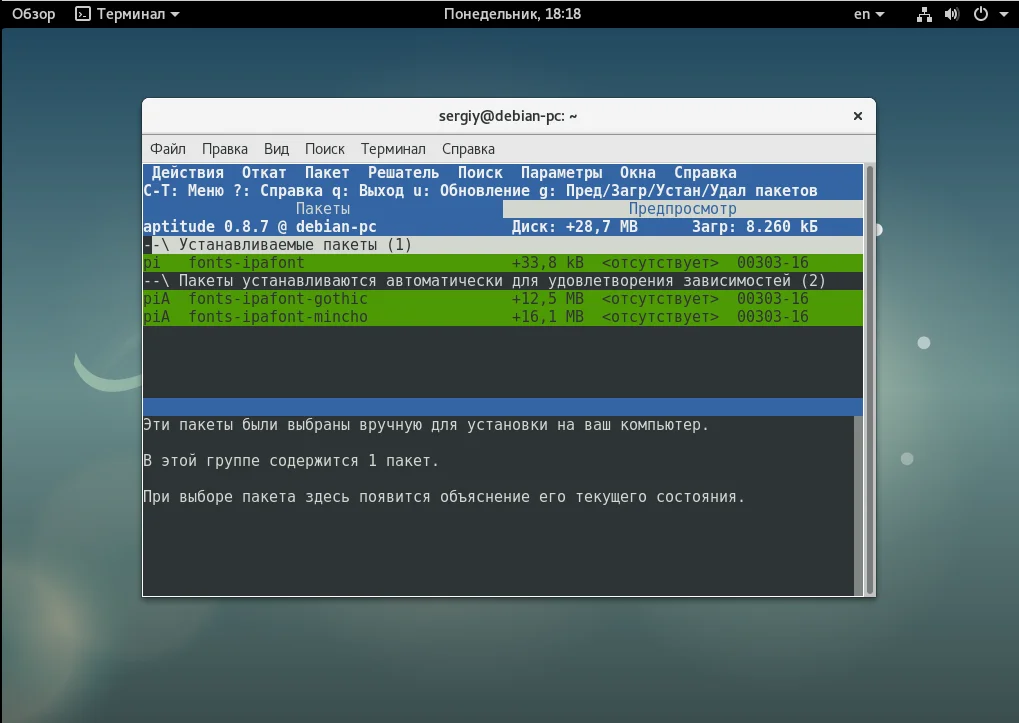Open the Терминал window menu
The image size is (1019, 723).
tap(393, 149)
